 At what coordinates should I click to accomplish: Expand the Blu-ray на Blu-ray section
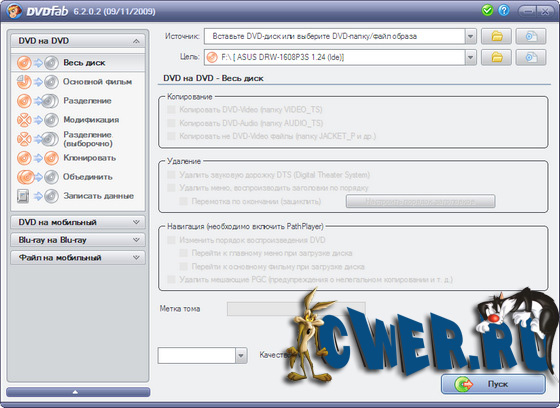[x=78, y=240]
